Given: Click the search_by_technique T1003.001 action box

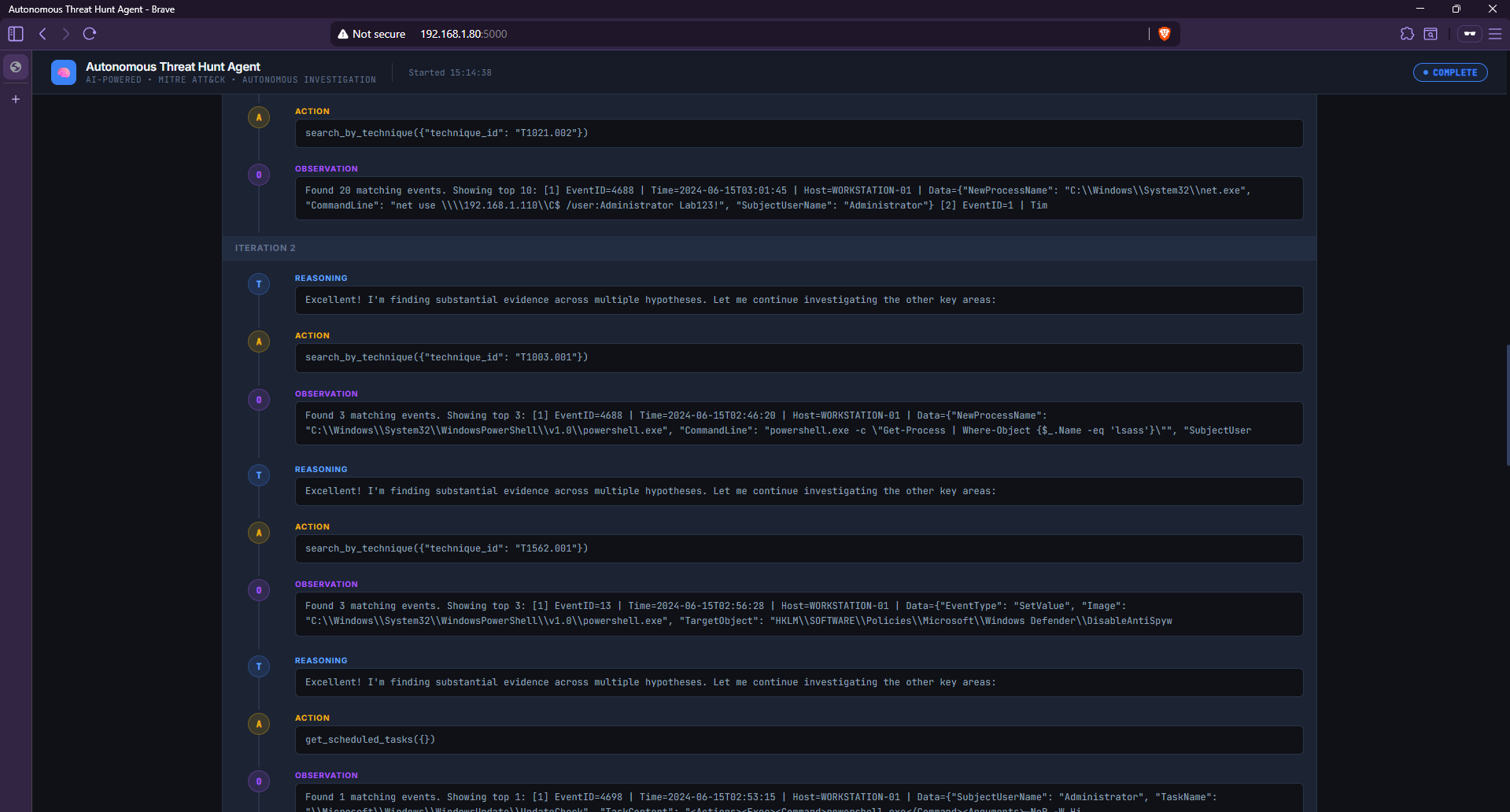Looking at the screenshot, I should [x=799, y=357].
